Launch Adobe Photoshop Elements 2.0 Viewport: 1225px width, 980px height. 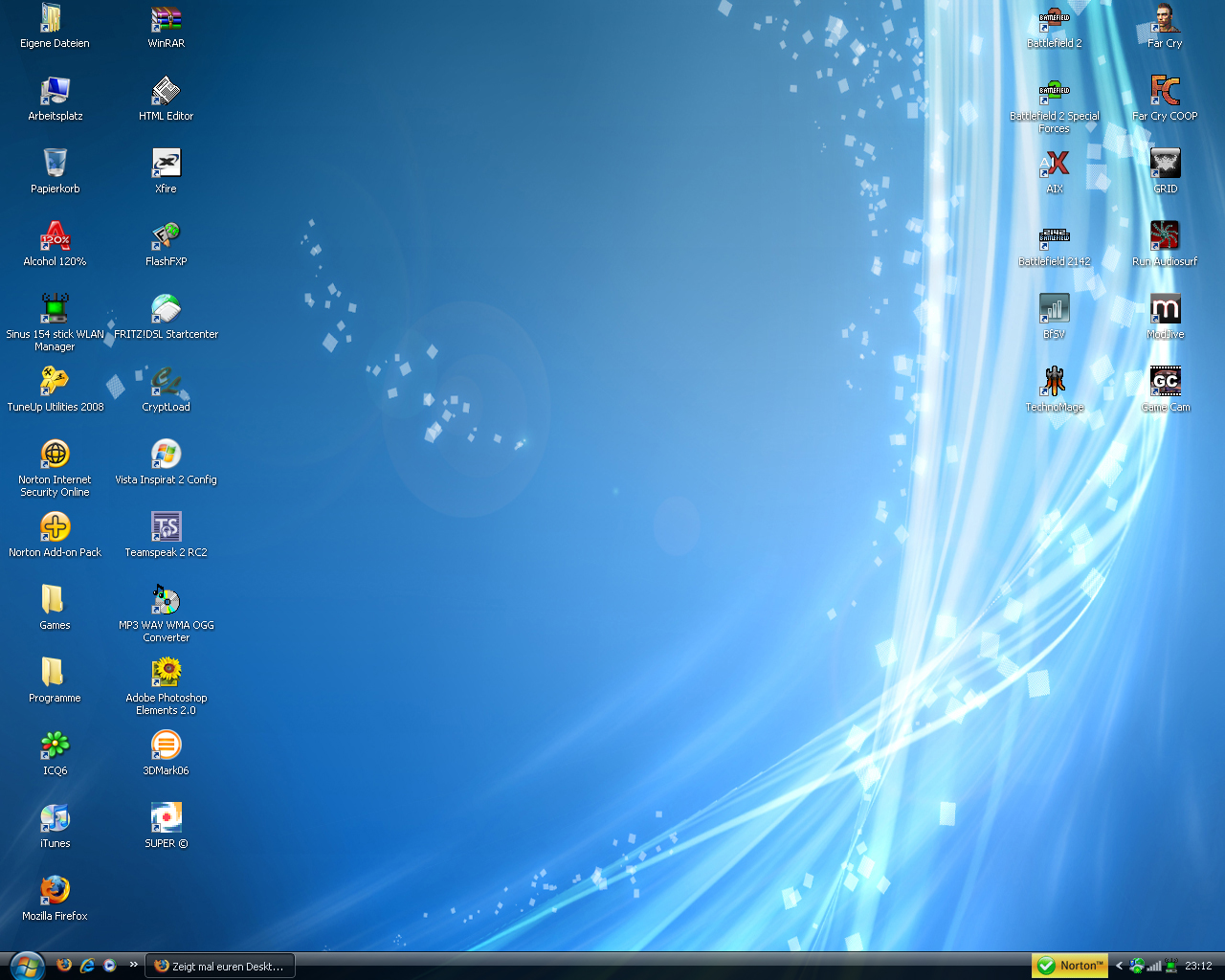click(x=166, y=674)
